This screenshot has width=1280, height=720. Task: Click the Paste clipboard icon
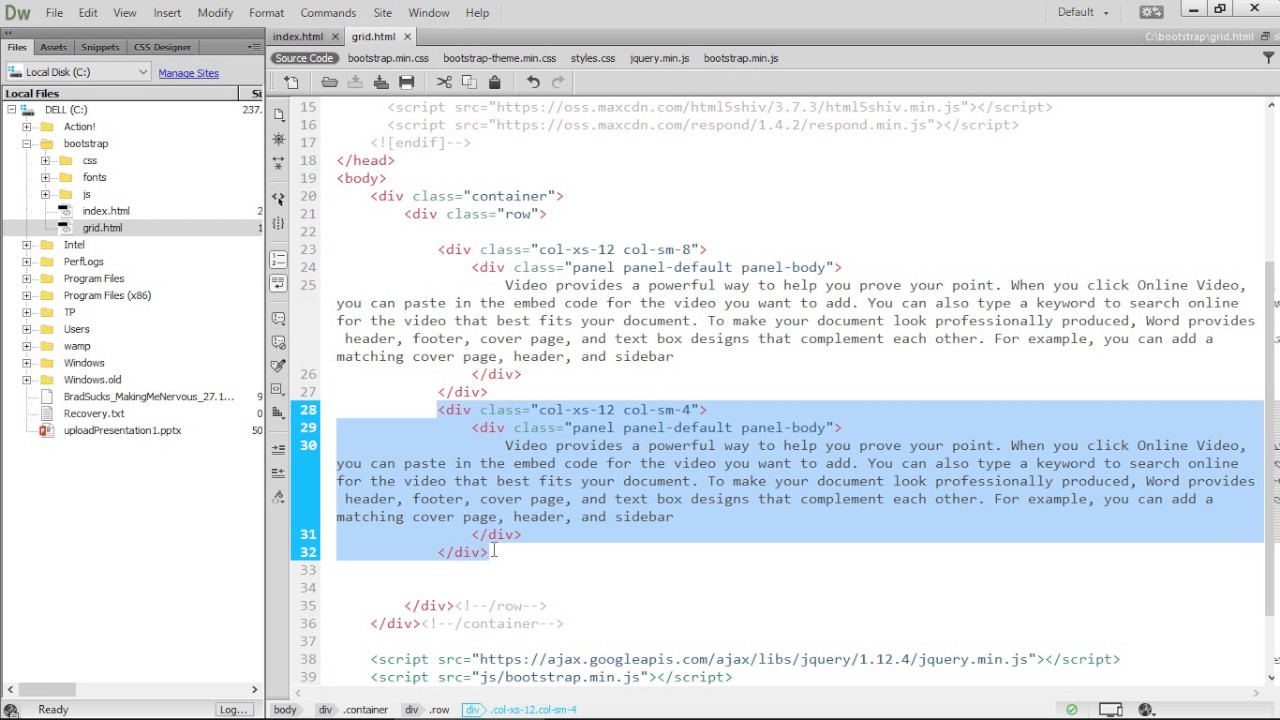[494, 82]
